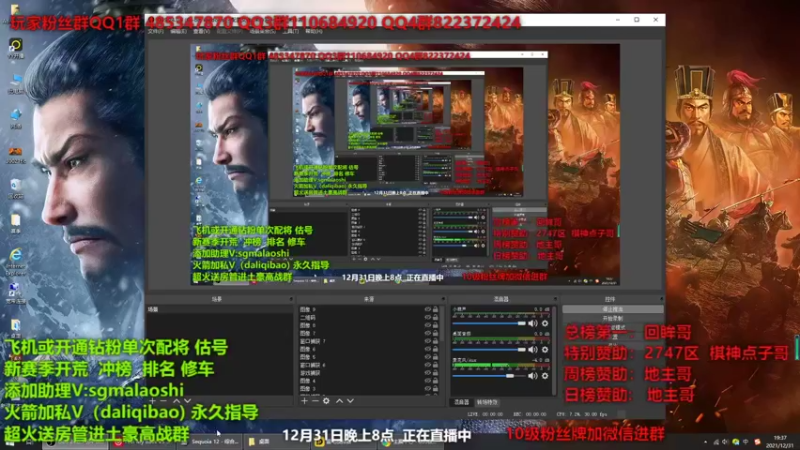This screenshot has width=800, height=450.
Task: Adjust the first mixer track volume slider
Action: pyautogui.click(x=489, y=323)
